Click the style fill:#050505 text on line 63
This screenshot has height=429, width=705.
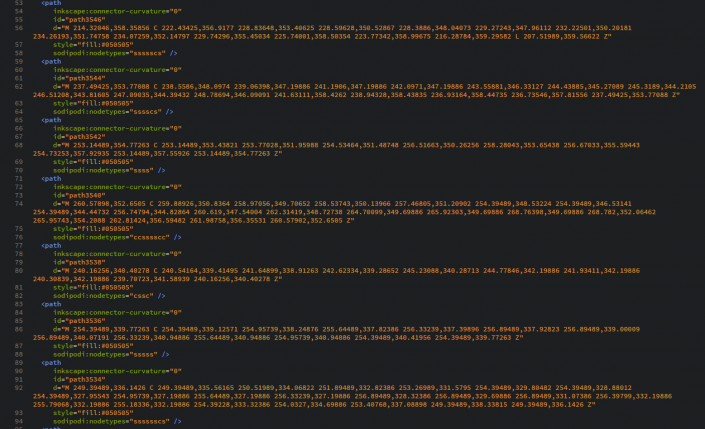coord(93,103)
